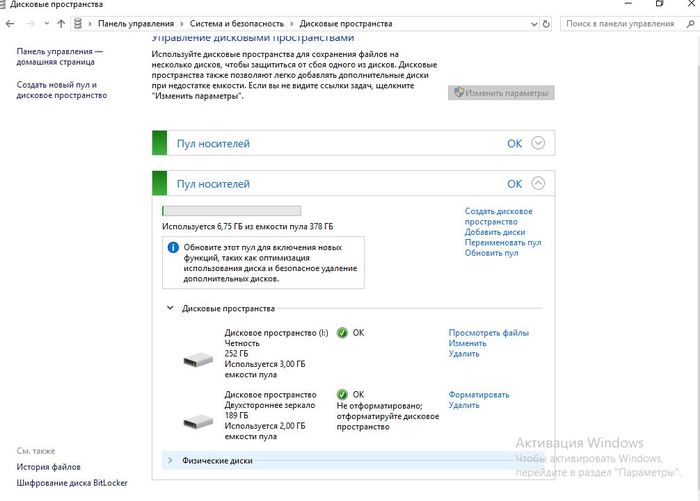Open 'Шифрование диска BitLocker' link

click(x=72, y=483)
